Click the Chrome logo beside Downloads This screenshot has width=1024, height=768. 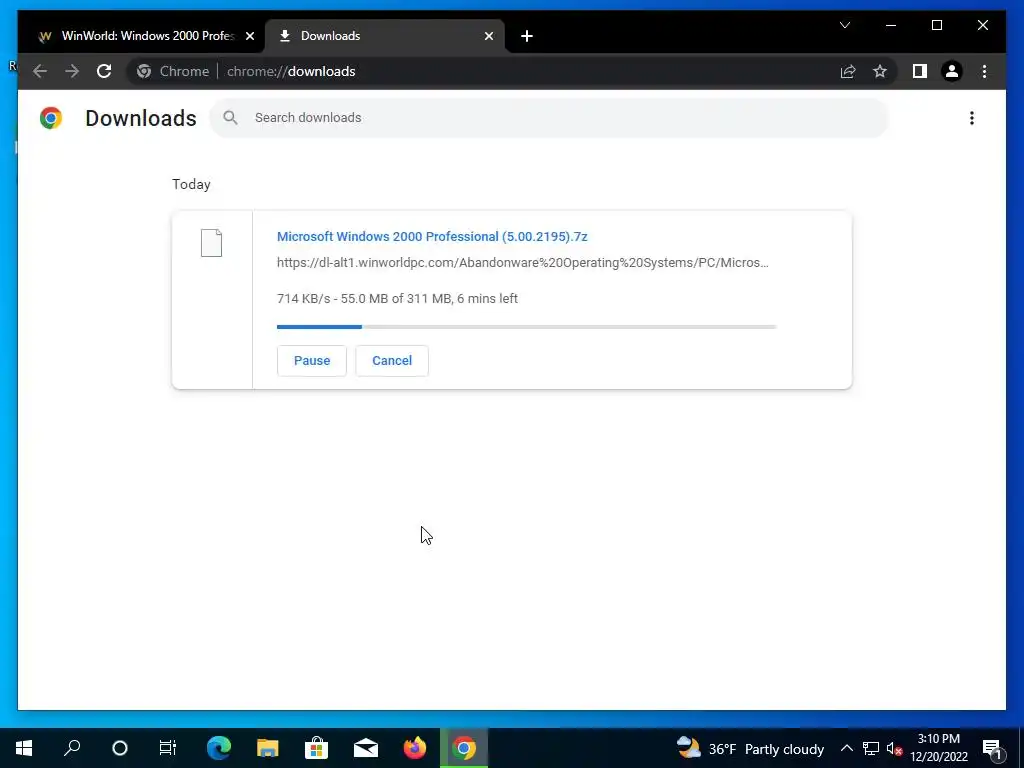tap(51, 118)
